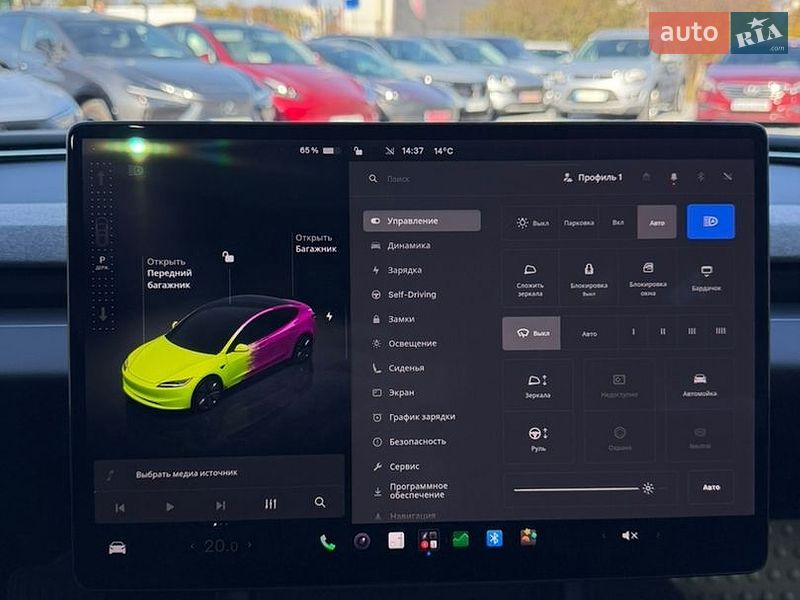Select the Управление menu item
The width and height of the screenshot is (800, 600).
tap(421, 221)
